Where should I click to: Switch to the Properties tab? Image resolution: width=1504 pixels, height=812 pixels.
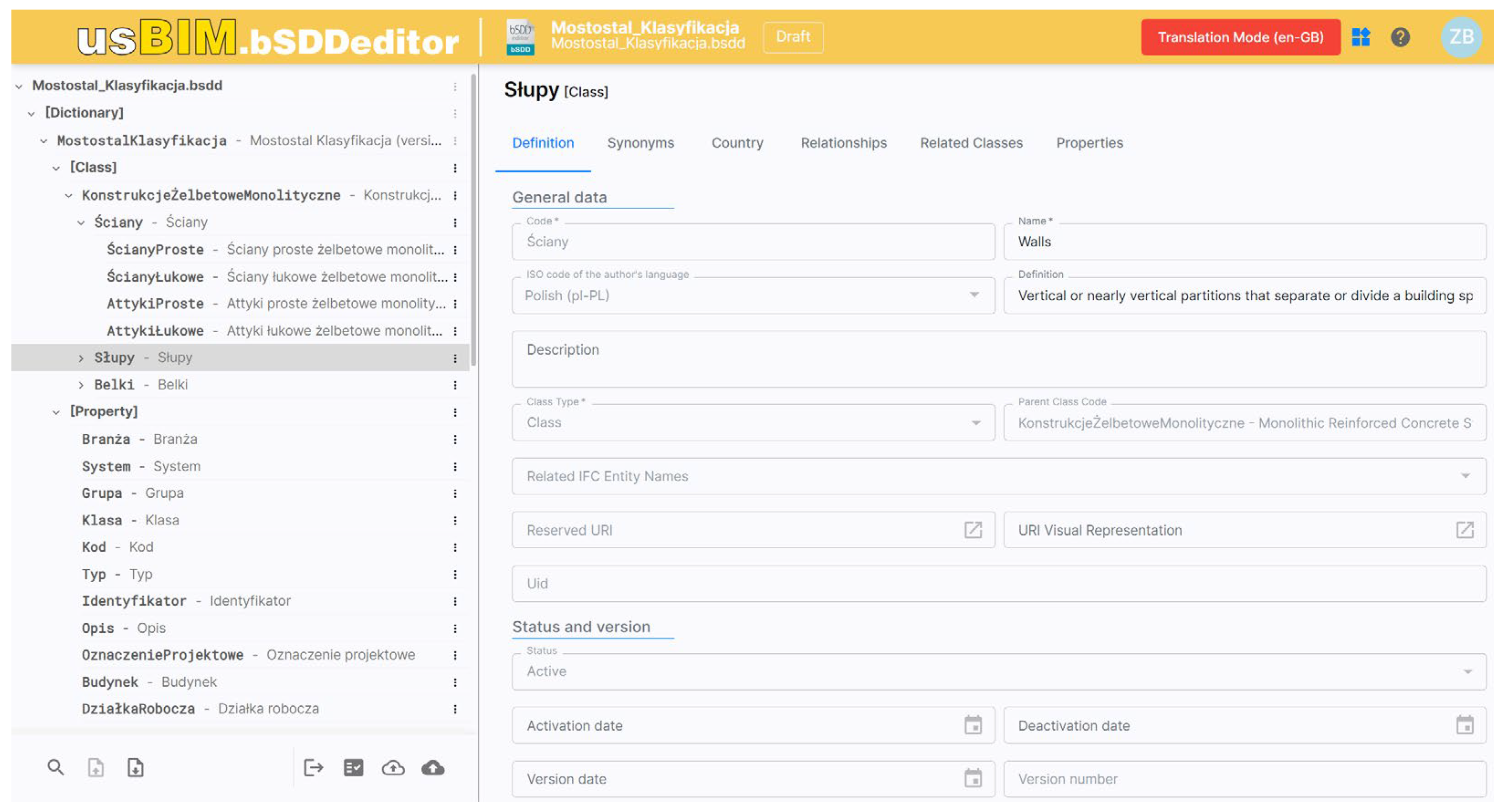[x=1089, y=143]
